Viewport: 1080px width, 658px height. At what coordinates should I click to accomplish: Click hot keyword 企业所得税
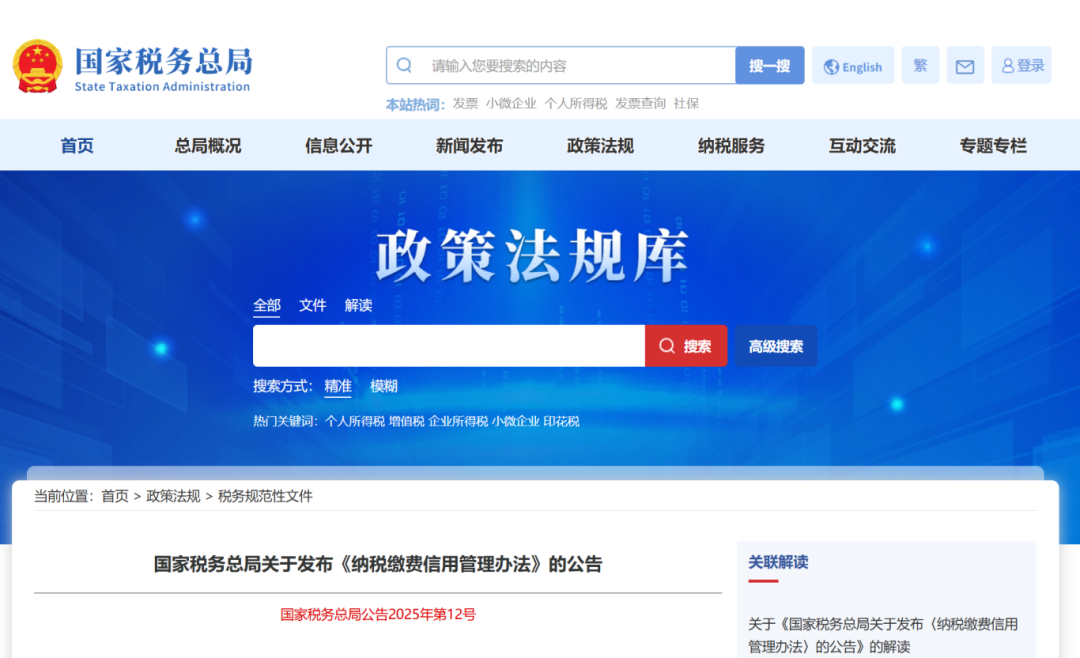point(458,421)
